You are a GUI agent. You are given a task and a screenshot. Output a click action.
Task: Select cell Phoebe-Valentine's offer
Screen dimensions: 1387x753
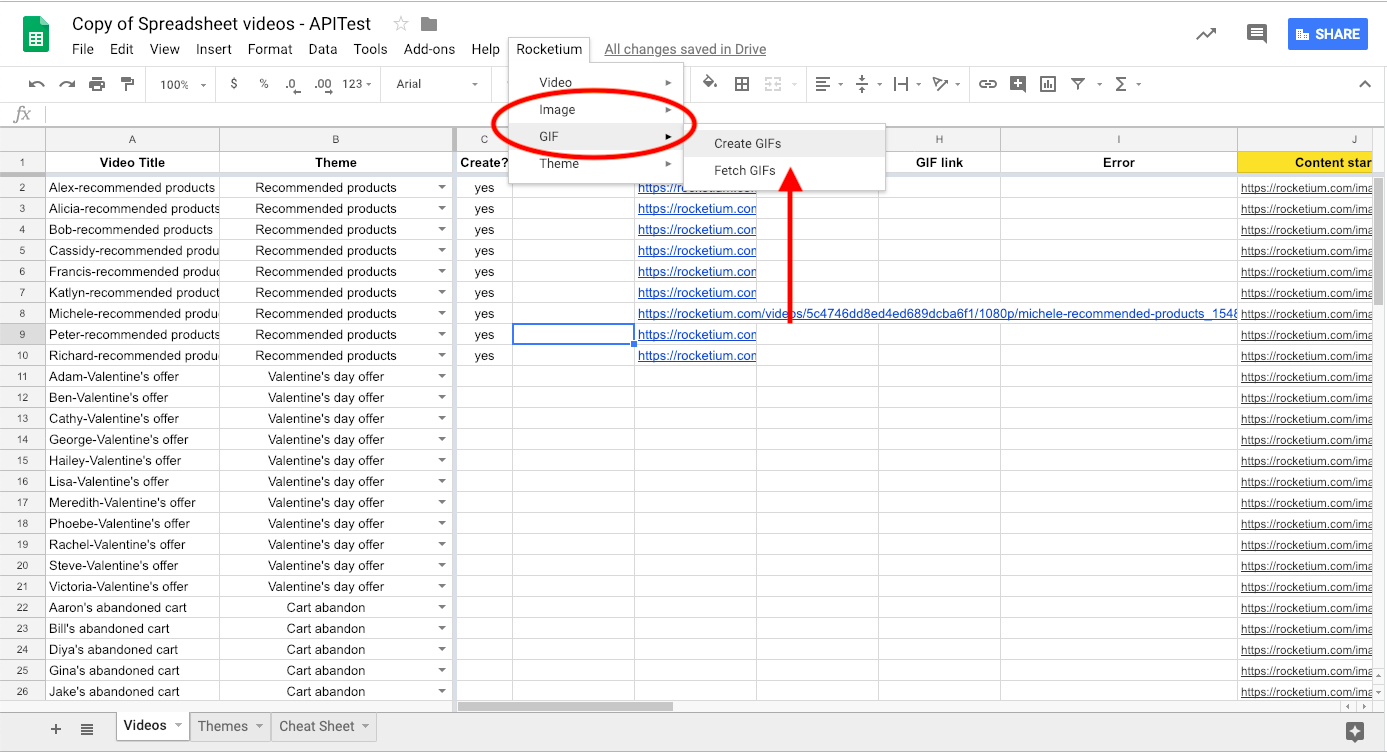coord(132,524)
